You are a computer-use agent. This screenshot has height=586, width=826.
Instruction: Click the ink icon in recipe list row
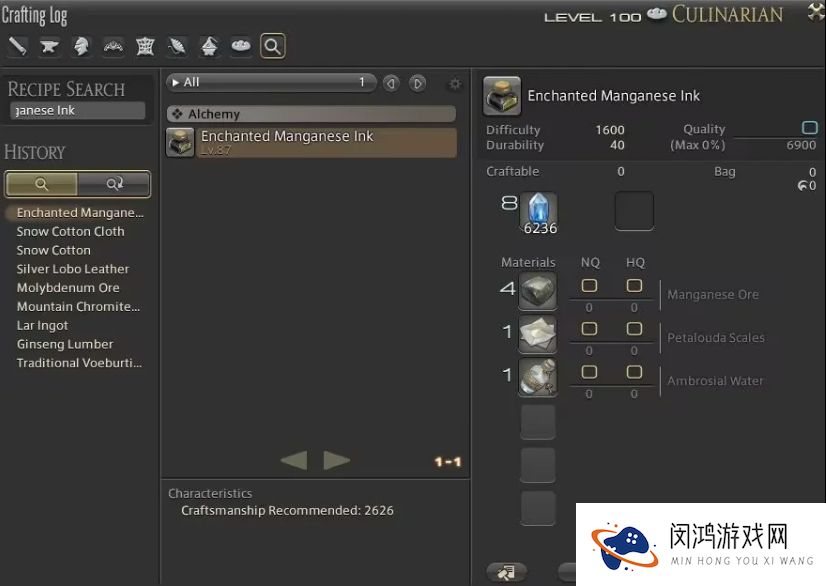click(180, 142)
